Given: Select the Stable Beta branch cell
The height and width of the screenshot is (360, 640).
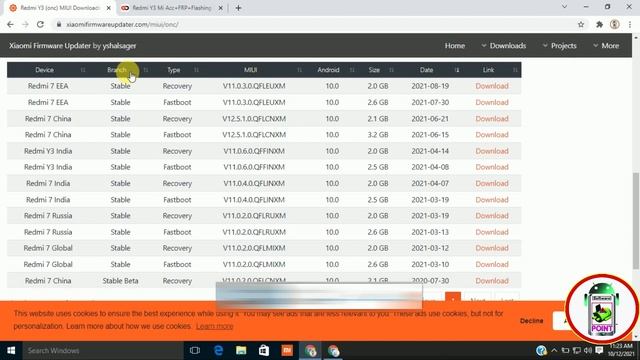Looking at the screenshot, I should coord(120,281).
